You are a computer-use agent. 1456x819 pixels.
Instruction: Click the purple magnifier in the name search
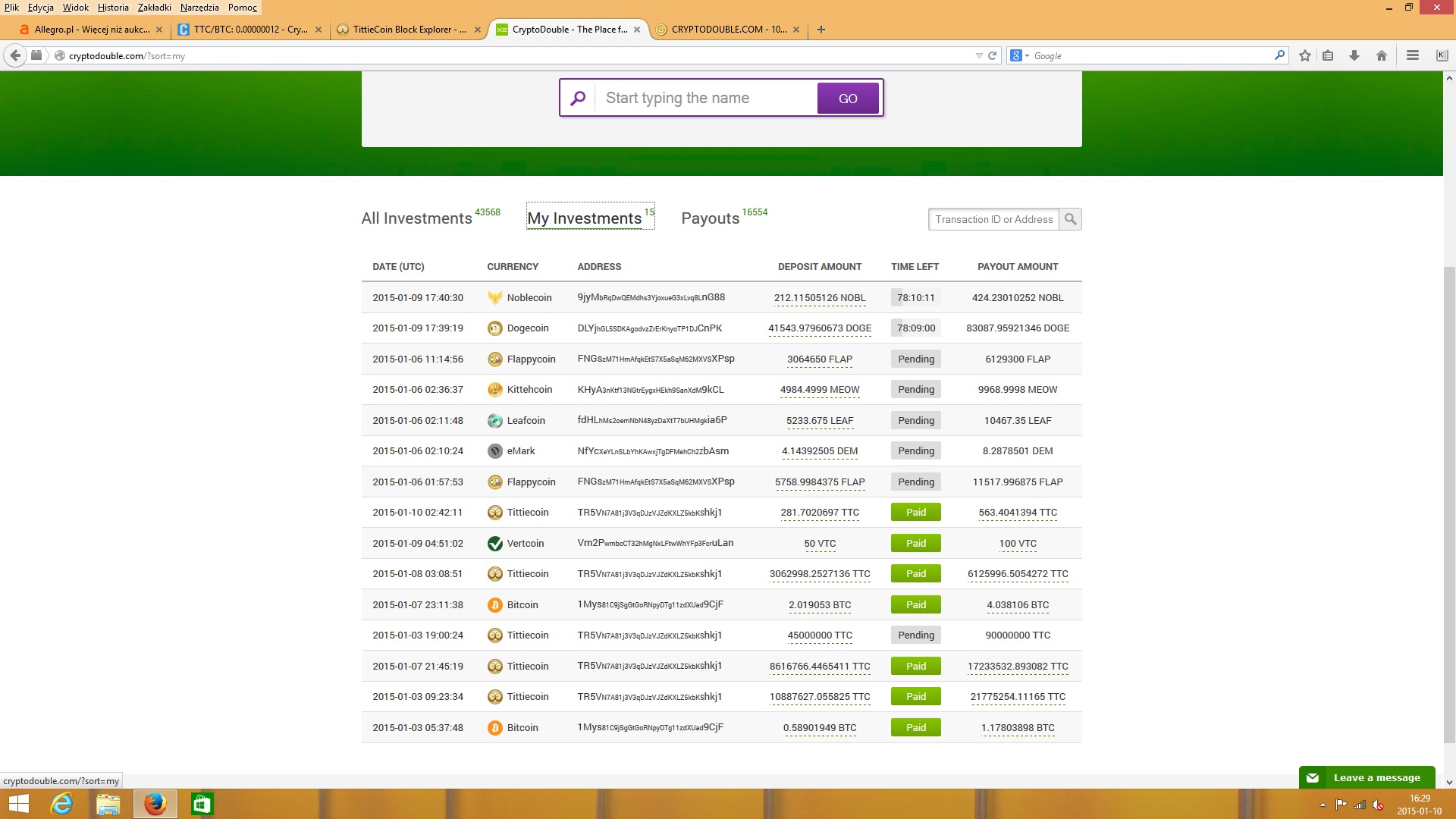point(578,98)
